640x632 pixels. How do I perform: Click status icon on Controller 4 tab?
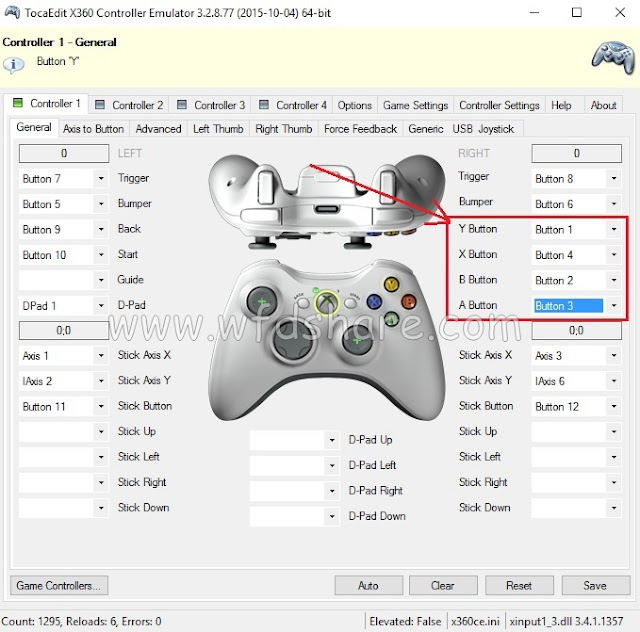tap(264, 105)
